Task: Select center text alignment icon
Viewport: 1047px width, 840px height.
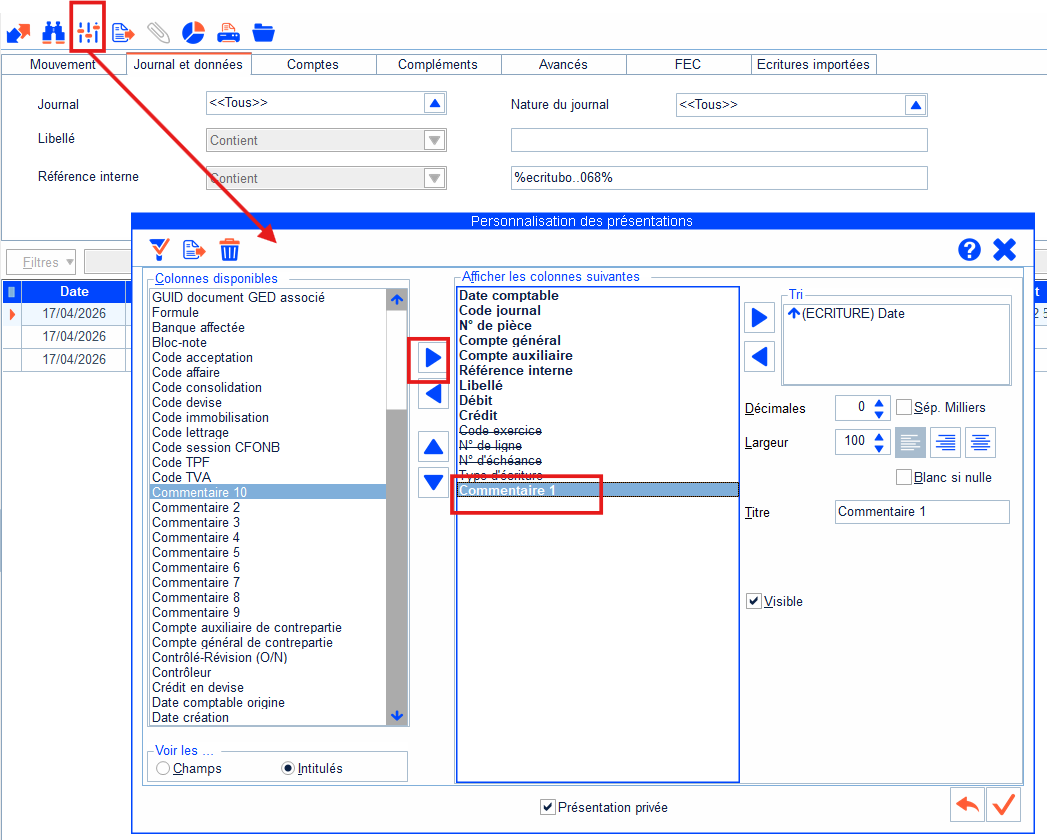Action: pos(980,442)
